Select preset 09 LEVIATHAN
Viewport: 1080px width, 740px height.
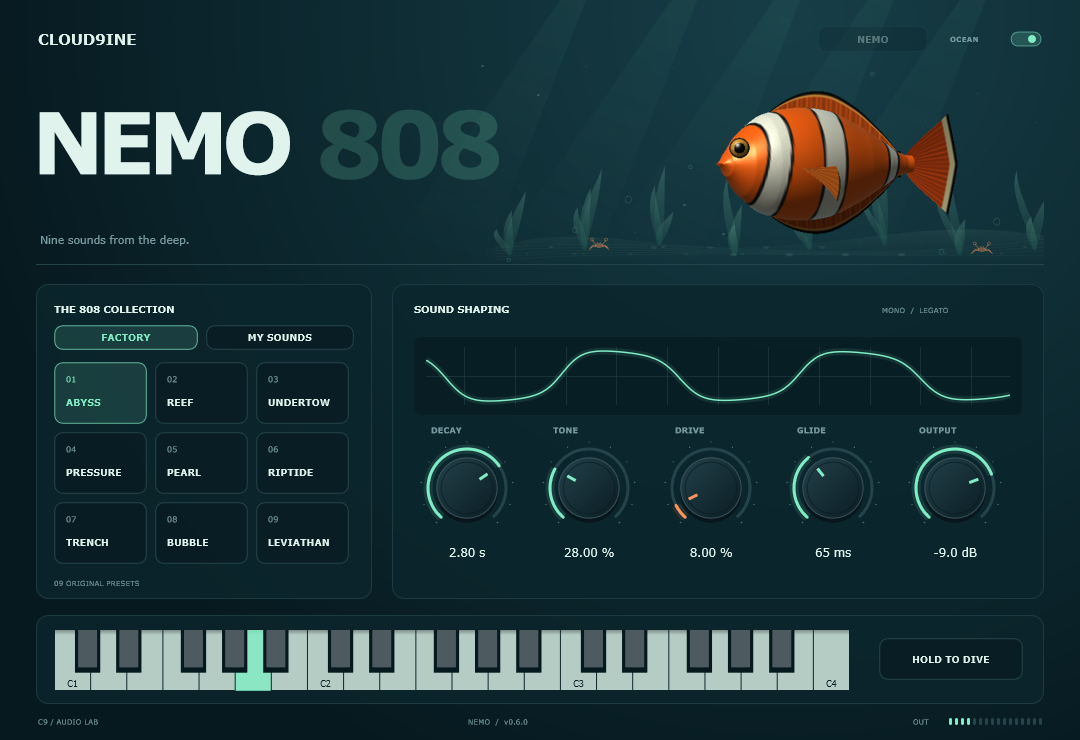pos(302,533)
